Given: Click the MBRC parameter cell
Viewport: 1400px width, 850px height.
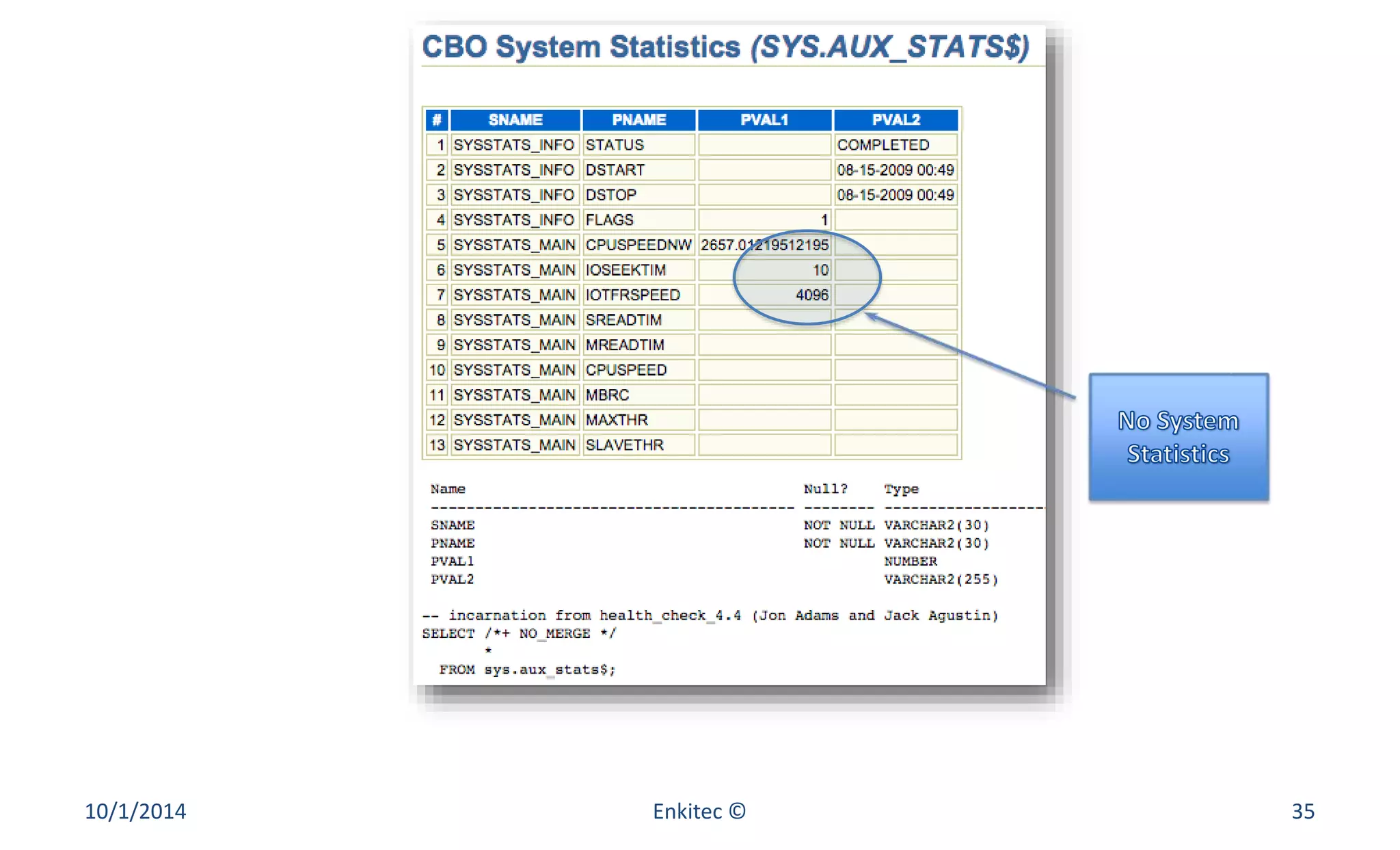Looking at the screenshot, I should click(607, 395).
